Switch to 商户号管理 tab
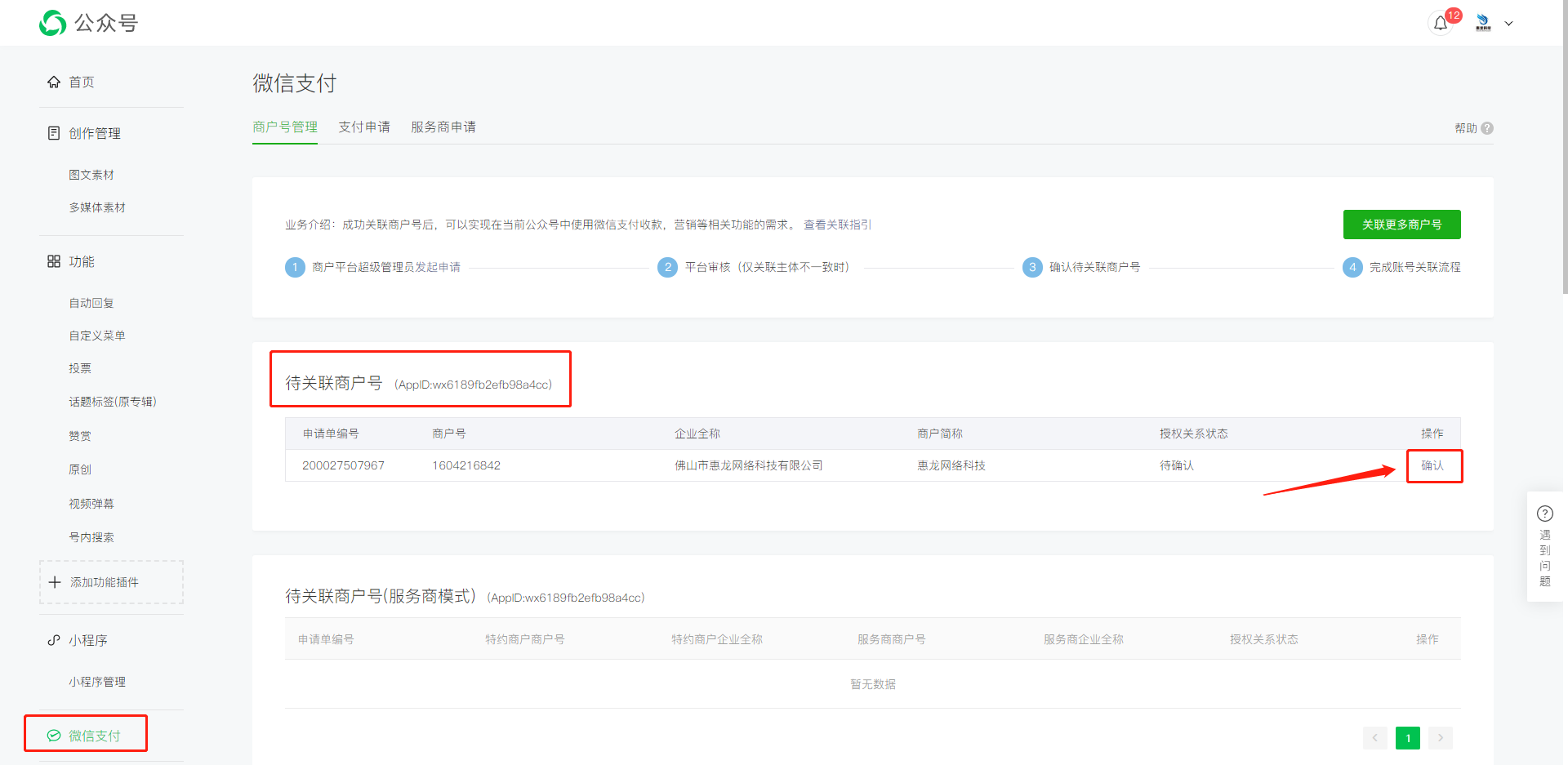Viewport: 1568px width, 765px height. (285, 127)
